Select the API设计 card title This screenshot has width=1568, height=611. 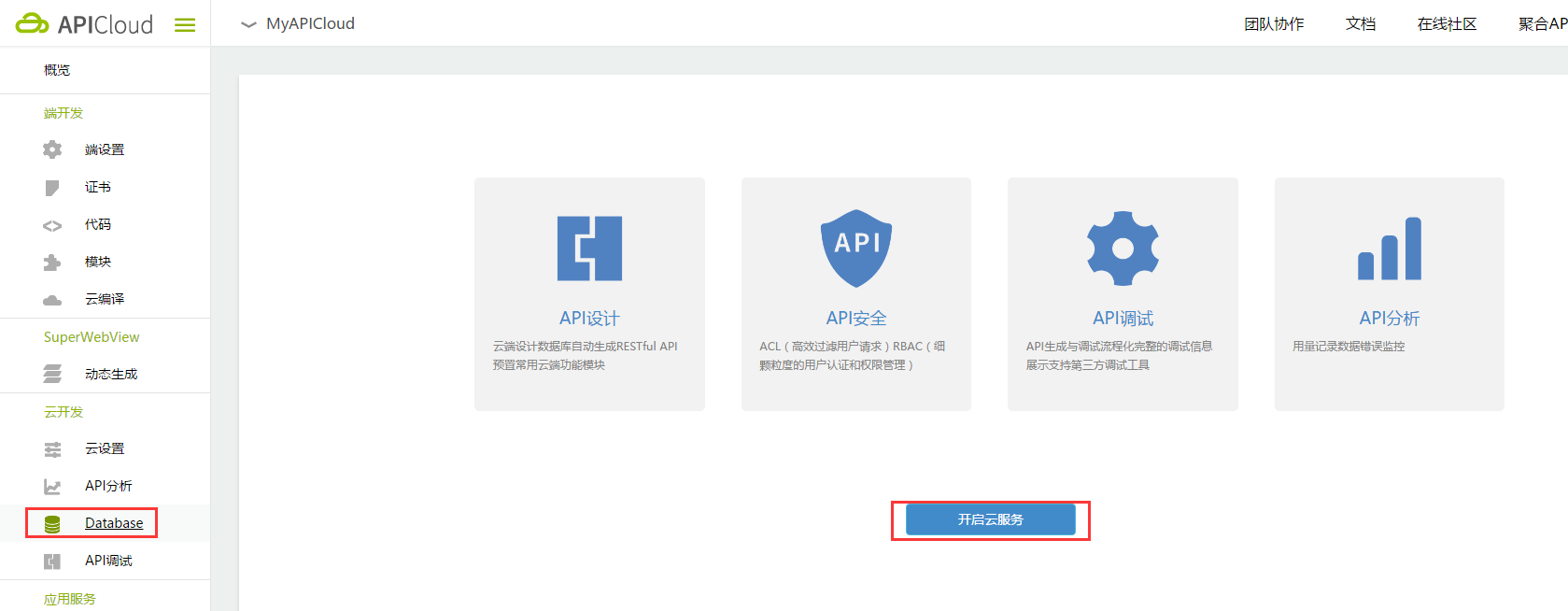[x=589, y=319]
